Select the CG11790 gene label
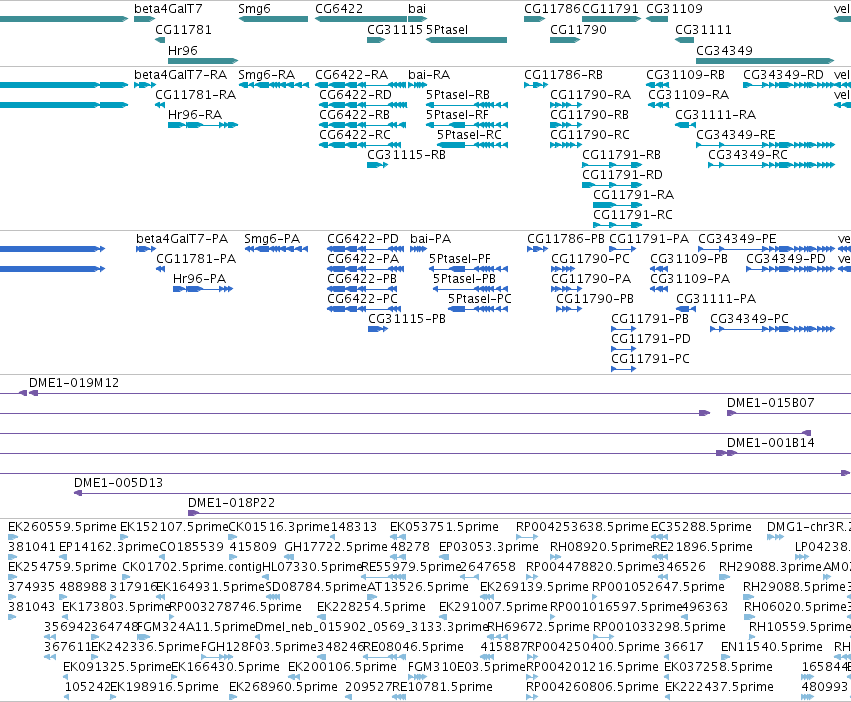The image size is (851, 702). 578,29
